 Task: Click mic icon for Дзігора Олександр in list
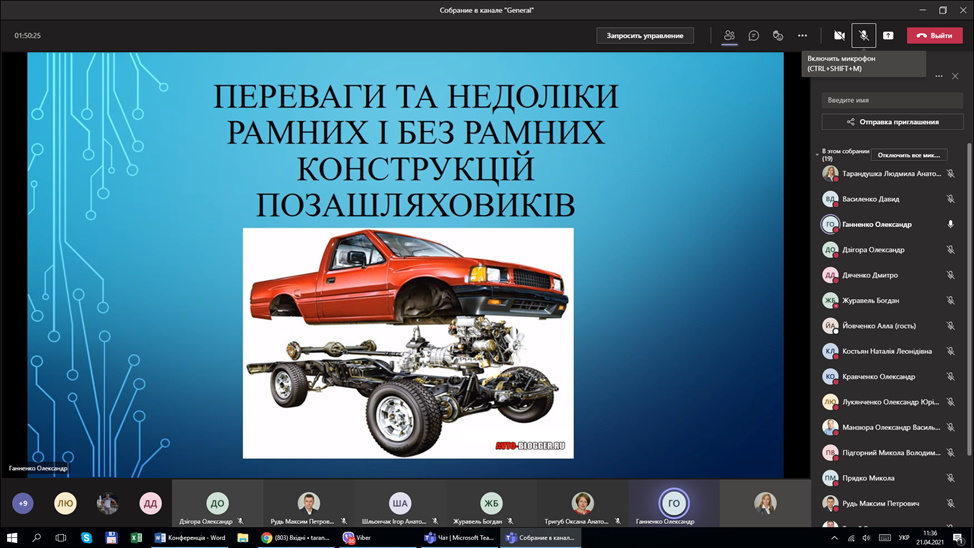coord(950,250)
